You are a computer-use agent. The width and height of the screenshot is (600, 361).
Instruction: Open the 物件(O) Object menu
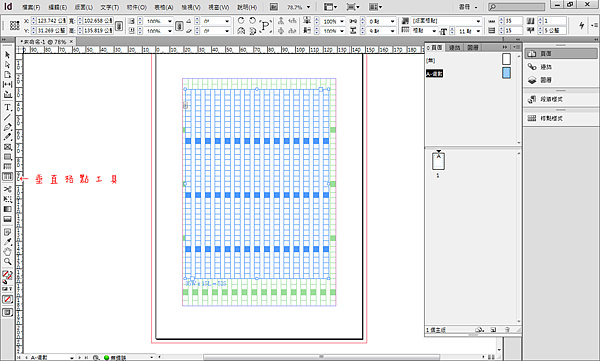137,7
